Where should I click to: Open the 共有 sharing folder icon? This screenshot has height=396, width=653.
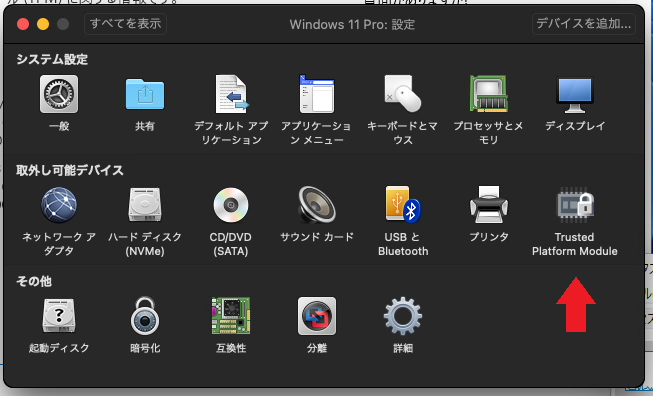click(x=145, y=94)
